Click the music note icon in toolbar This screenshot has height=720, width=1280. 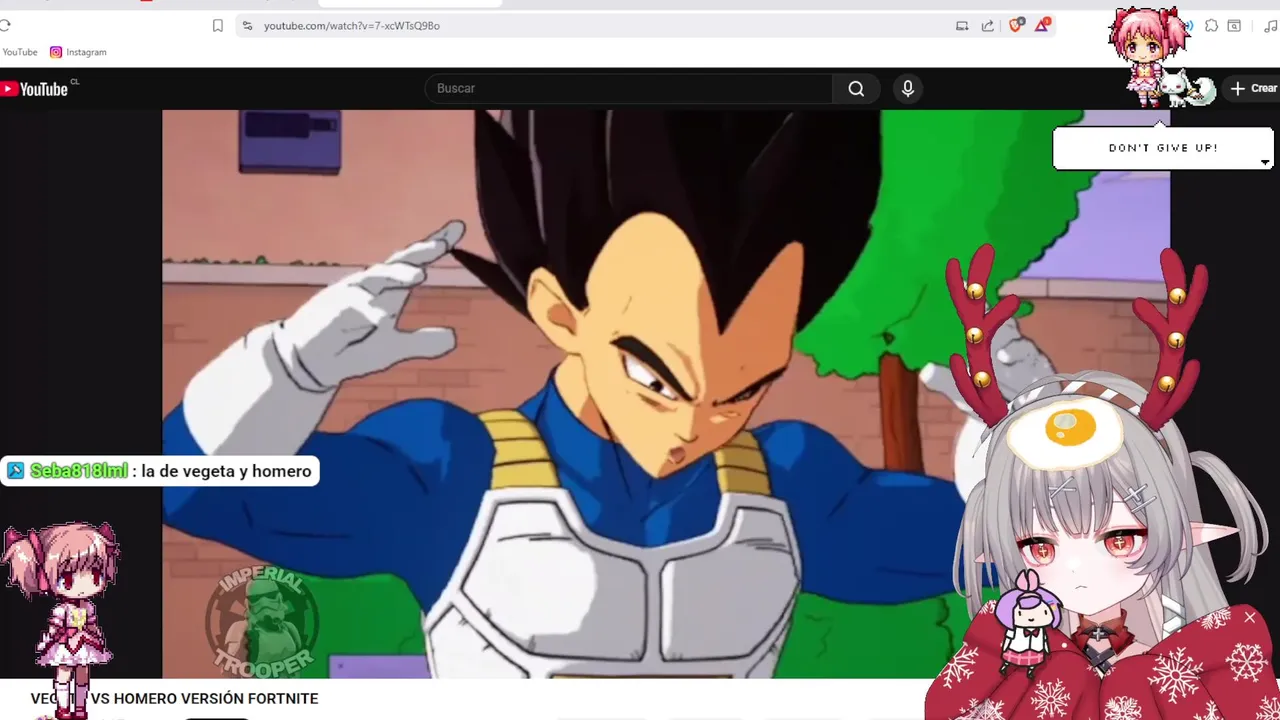pos(1270,26)
